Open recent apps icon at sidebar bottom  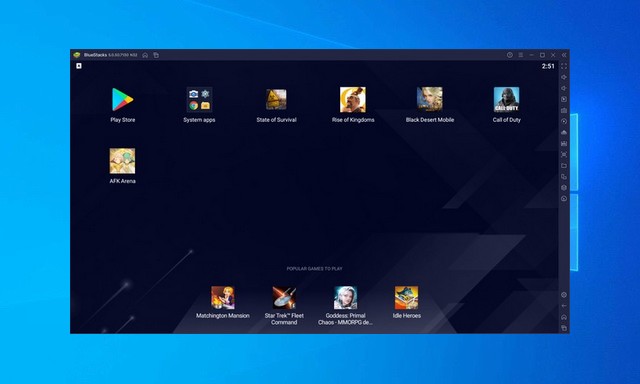pos(564,328)
